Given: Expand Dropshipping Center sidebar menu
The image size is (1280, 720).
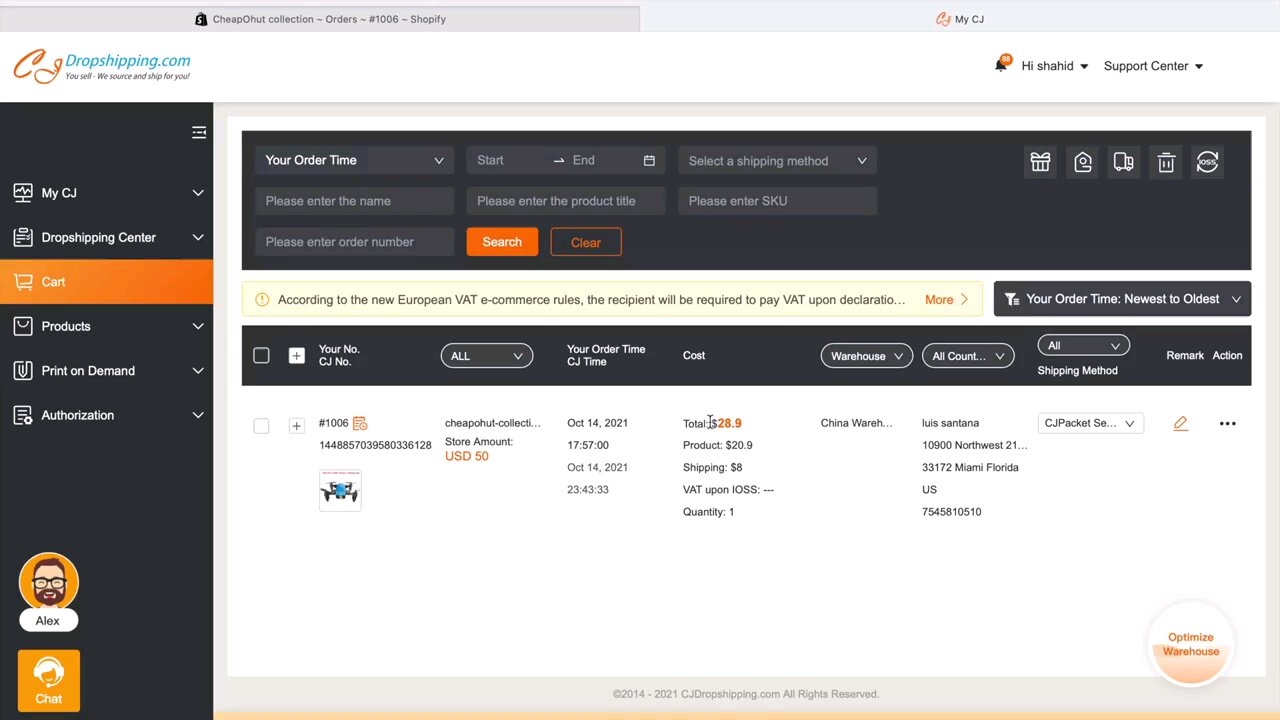Looking at the screenshot, I should 106,237.
